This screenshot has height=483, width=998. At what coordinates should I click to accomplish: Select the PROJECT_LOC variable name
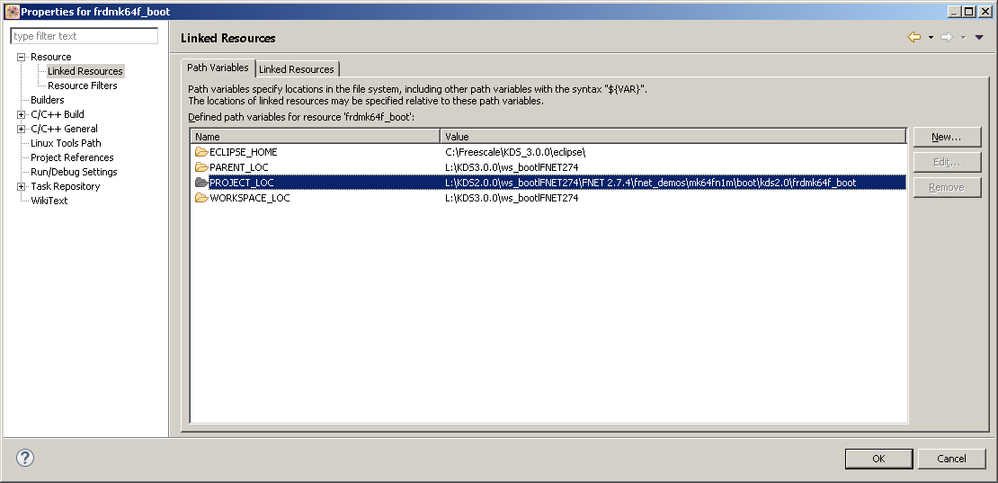click(241, 183)
